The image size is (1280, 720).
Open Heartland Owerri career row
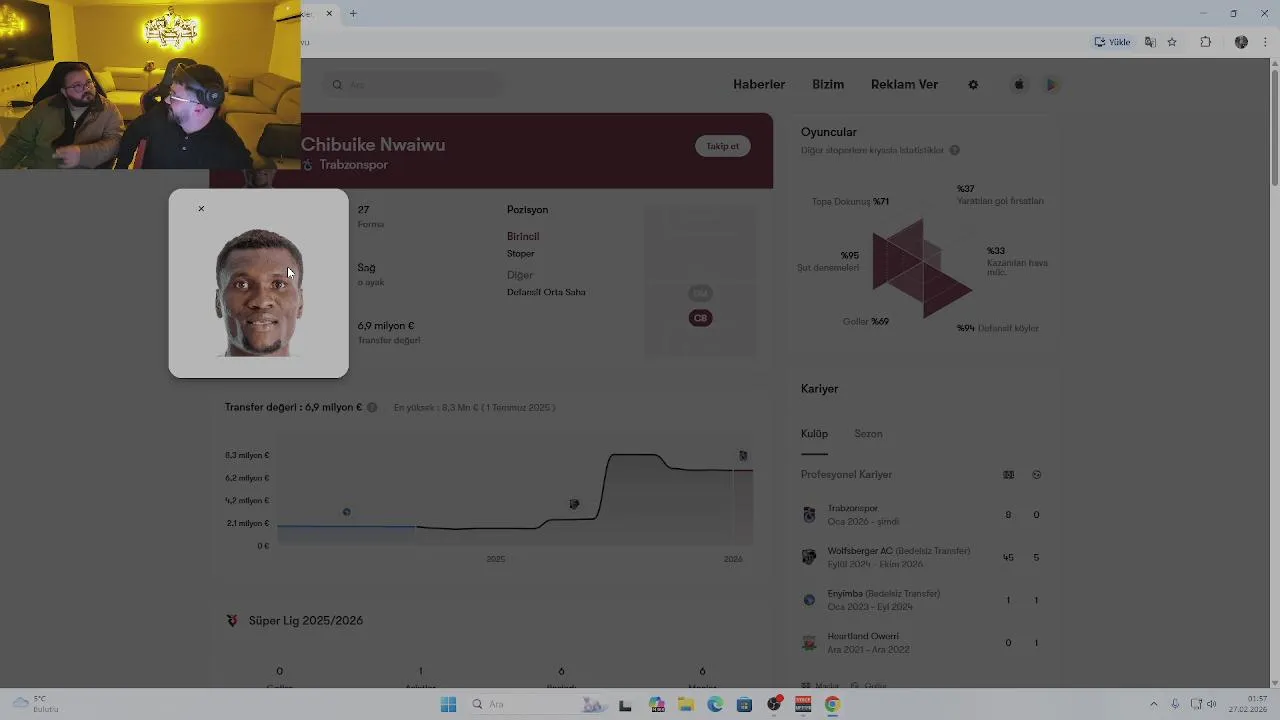click(x=924, y=642)
